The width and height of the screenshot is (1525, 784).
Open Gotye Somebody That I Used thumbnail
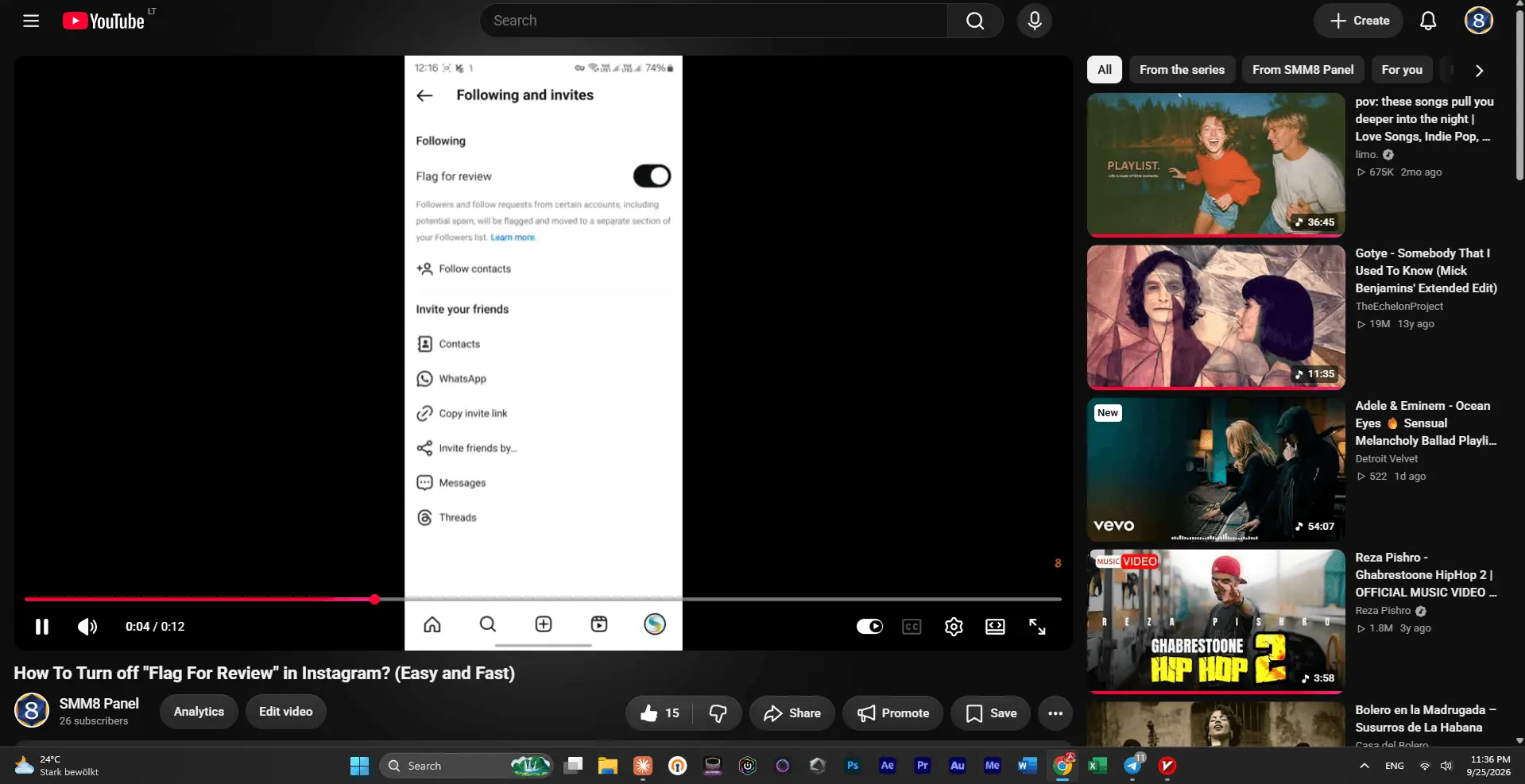point(1216,317)
